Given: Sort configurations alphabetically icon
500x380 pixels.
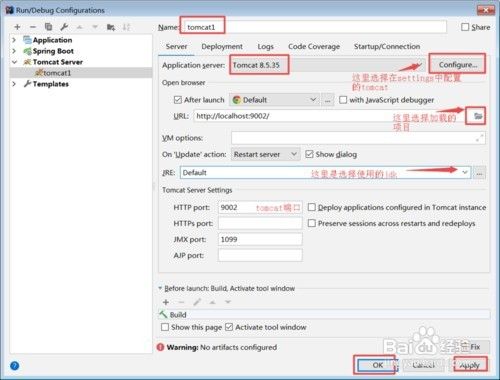Looking at the screenshot, I should tap(126, 27).
